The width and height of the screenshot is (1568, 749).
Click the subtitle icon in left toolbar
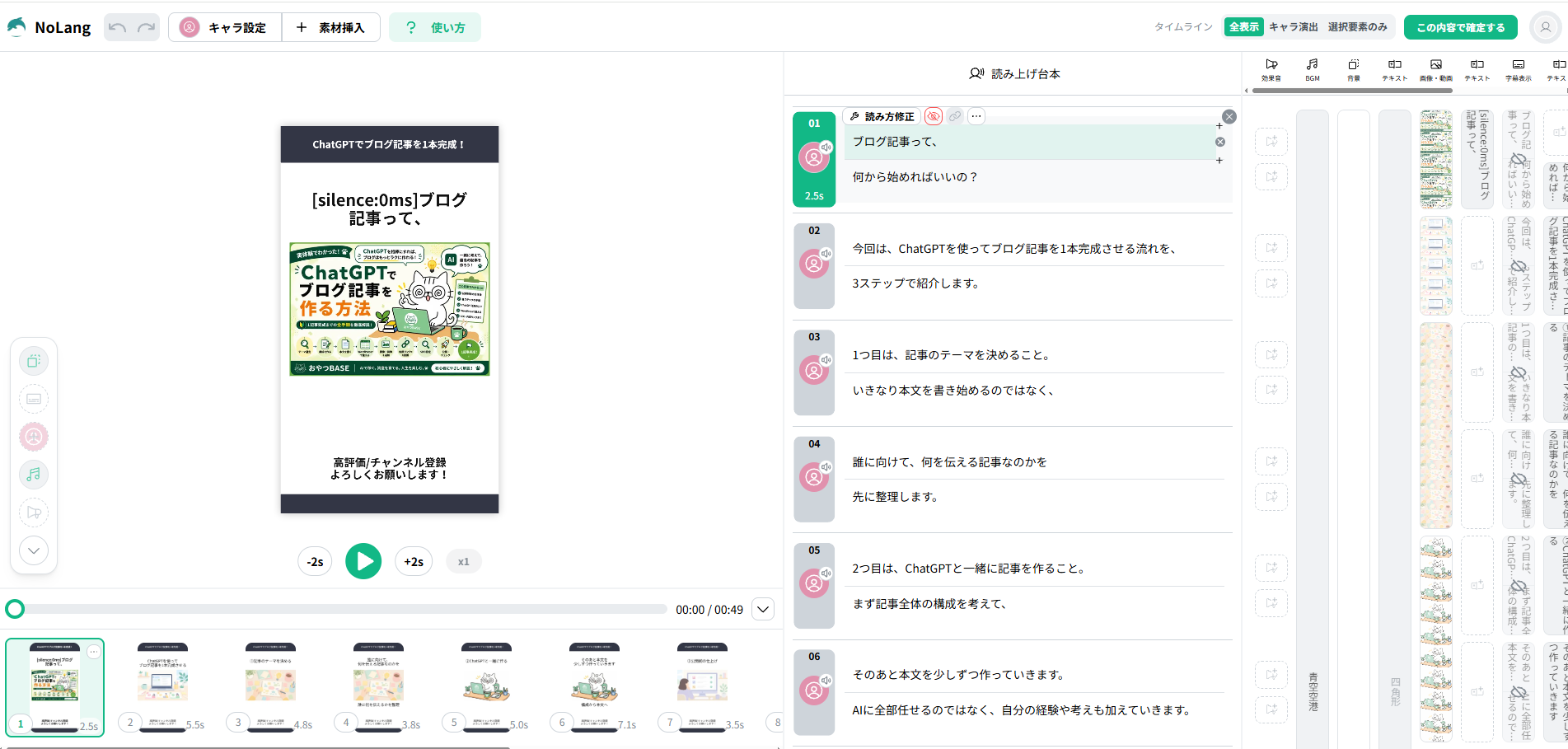tap(34, 399)
